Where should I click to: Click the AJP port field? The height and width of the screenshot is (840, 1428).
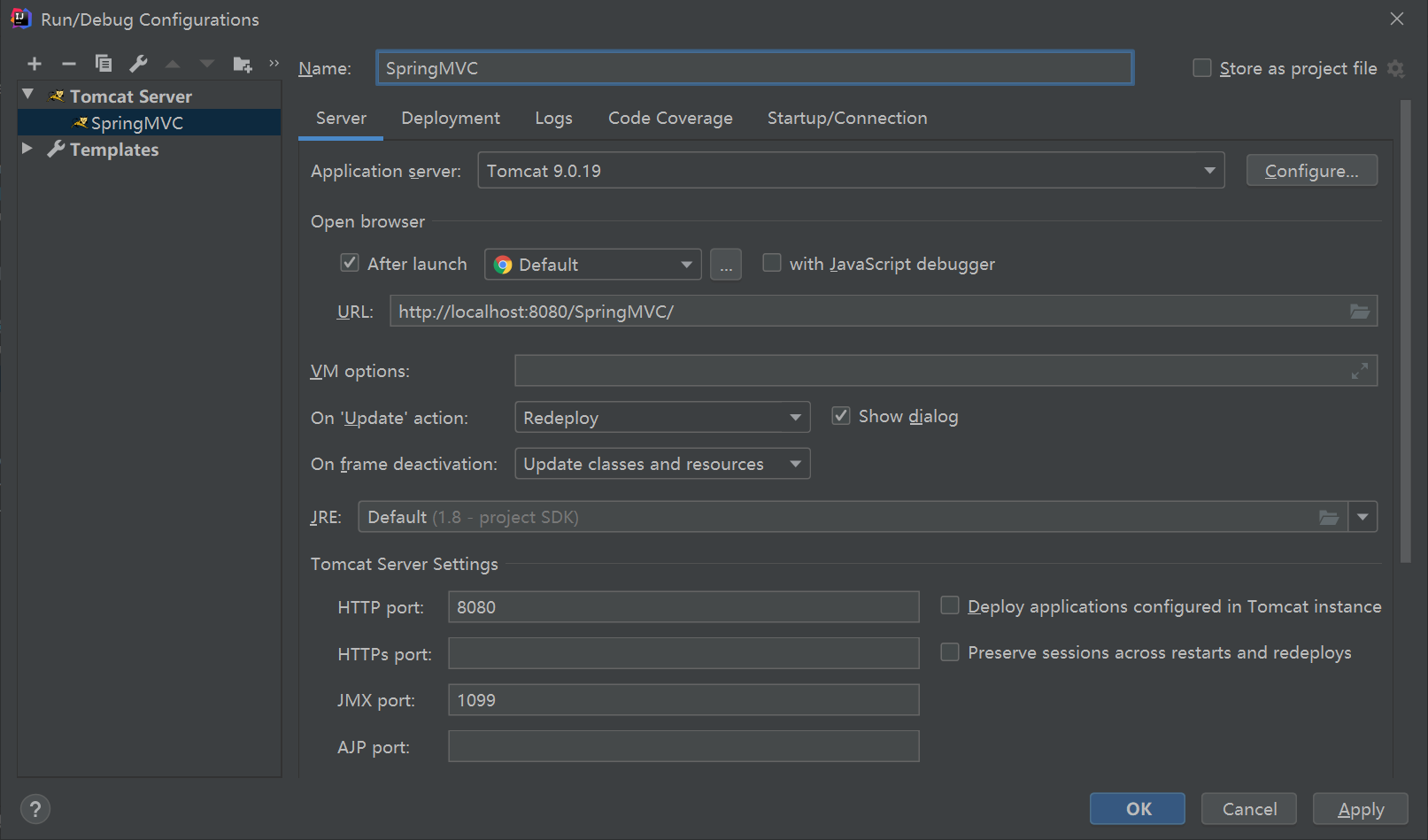tap(683, 746)
